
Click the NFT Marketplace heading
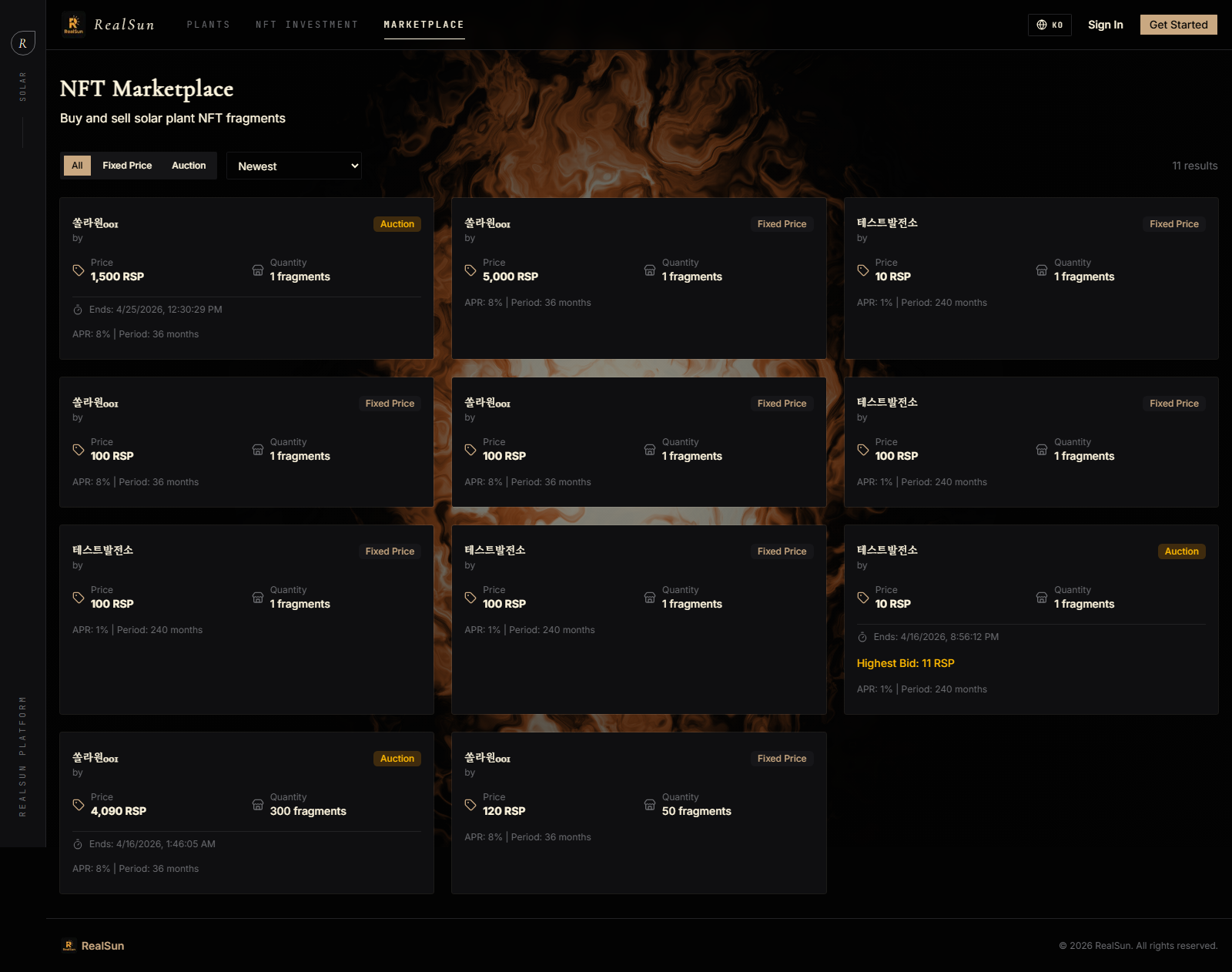click(146, 89)
